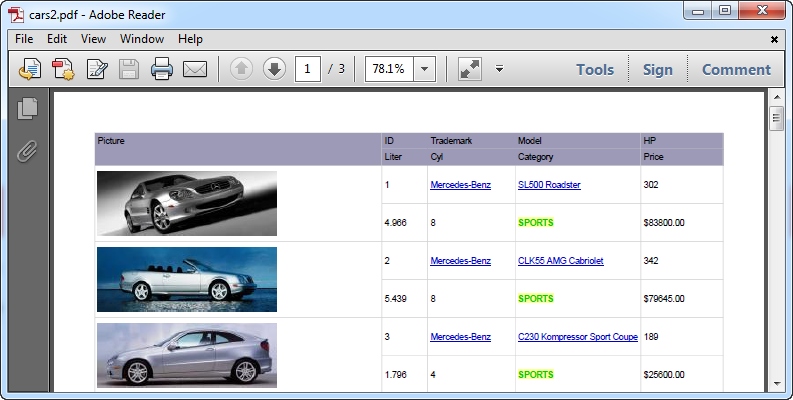This screenshot has height=400, width=793.
Task: Click the vertical scrollbar thumb
Action: point(776,119)
